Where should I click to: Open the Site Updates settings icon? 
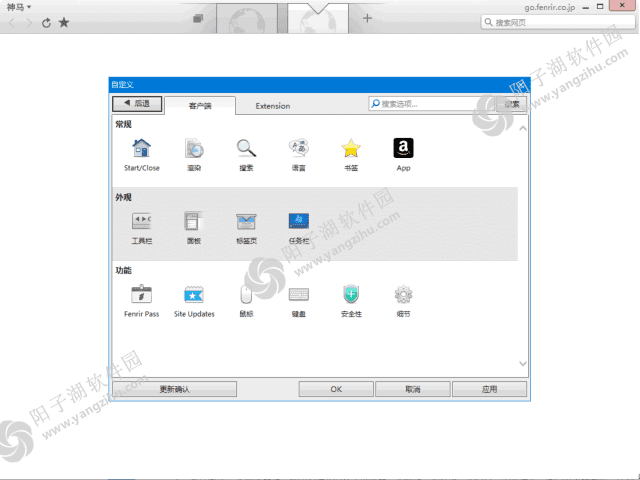(x=194, y=294)
